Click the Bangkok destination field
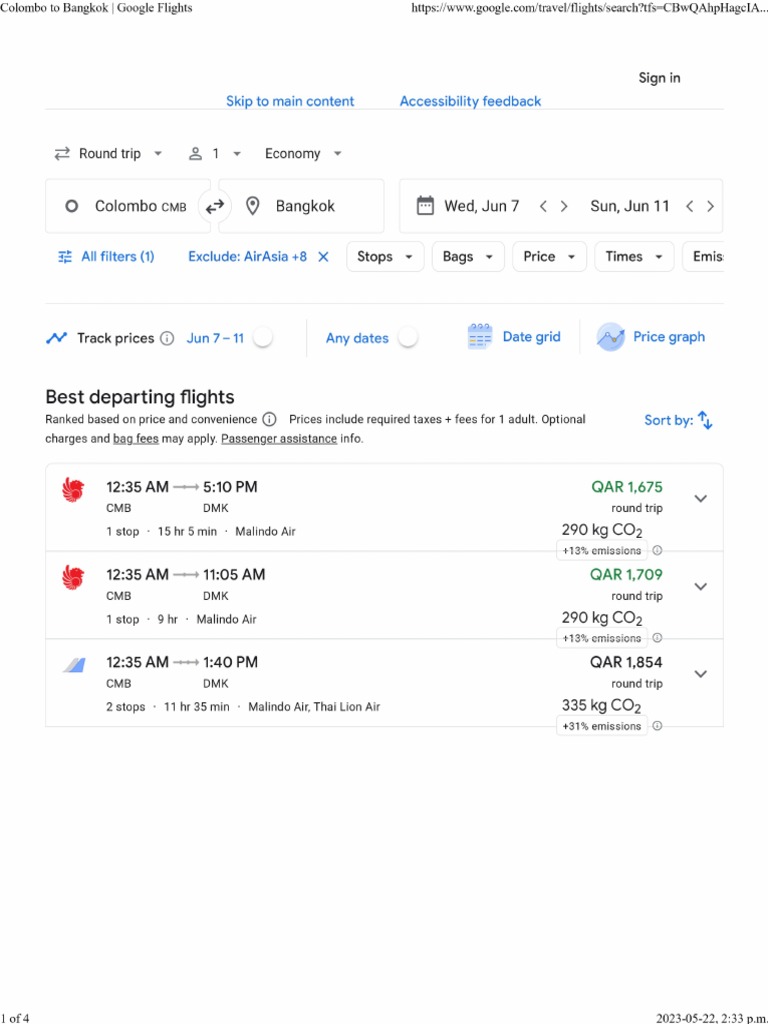768x1024 pixels. [x=301, y=206]
